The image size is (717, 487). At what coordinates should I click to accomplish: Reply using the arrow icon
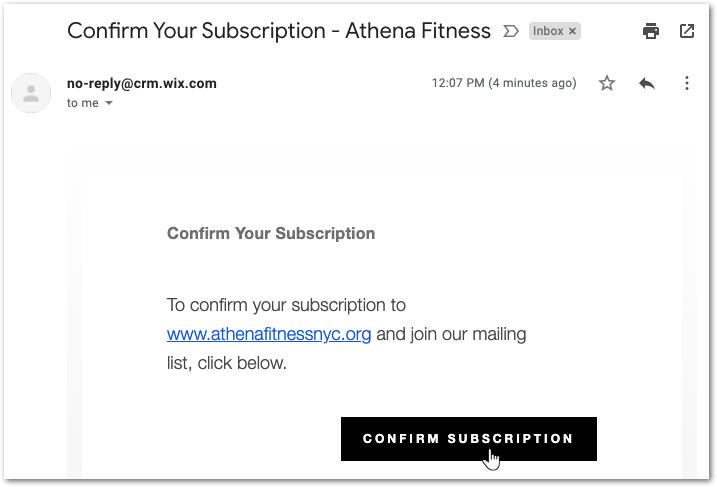[647, 83]
